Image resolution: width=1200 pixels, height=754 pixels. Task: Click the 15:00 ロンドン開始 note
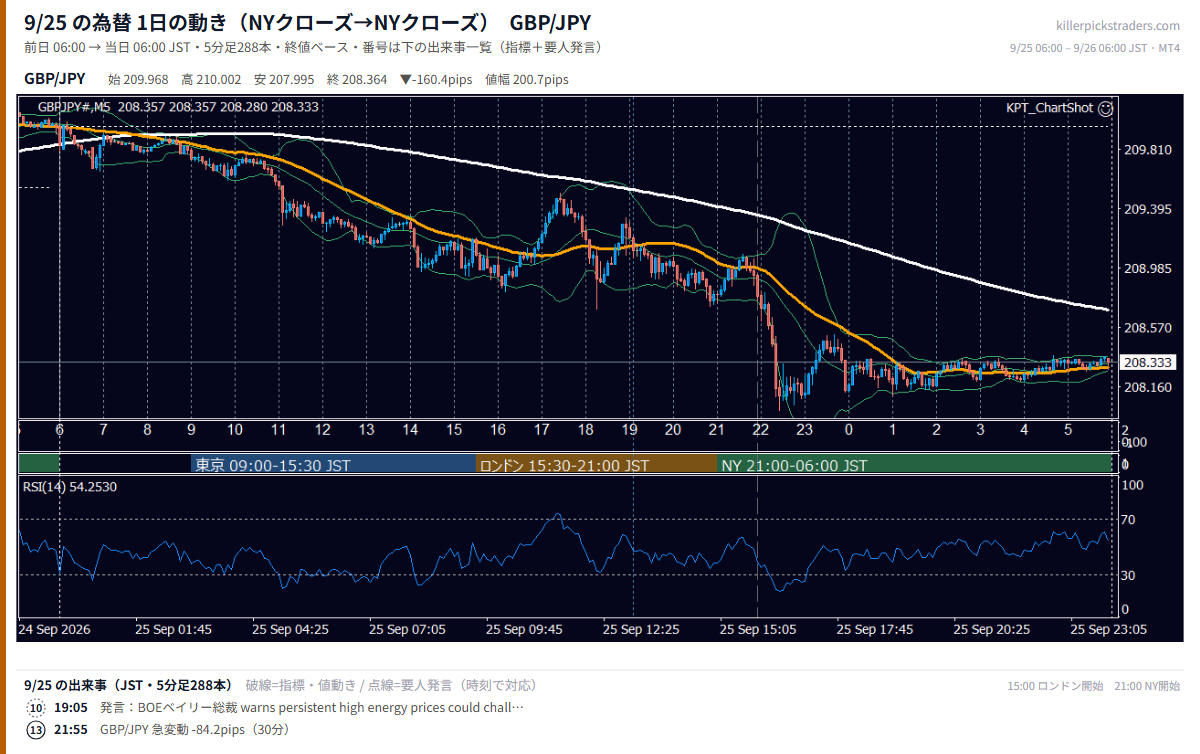pyautogui.click(x=1055, y=686)
